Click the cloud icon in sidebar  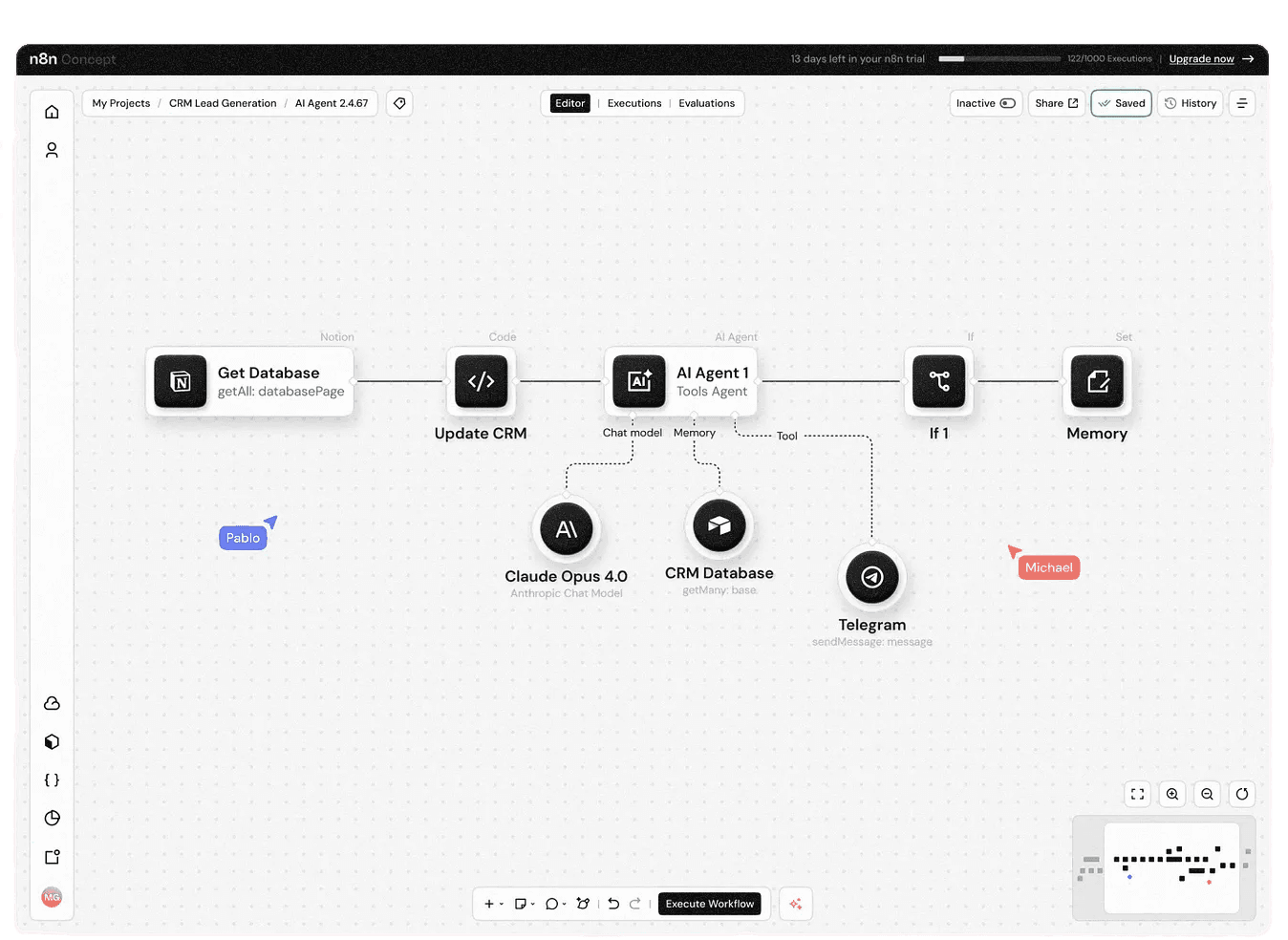click(52, 703)
